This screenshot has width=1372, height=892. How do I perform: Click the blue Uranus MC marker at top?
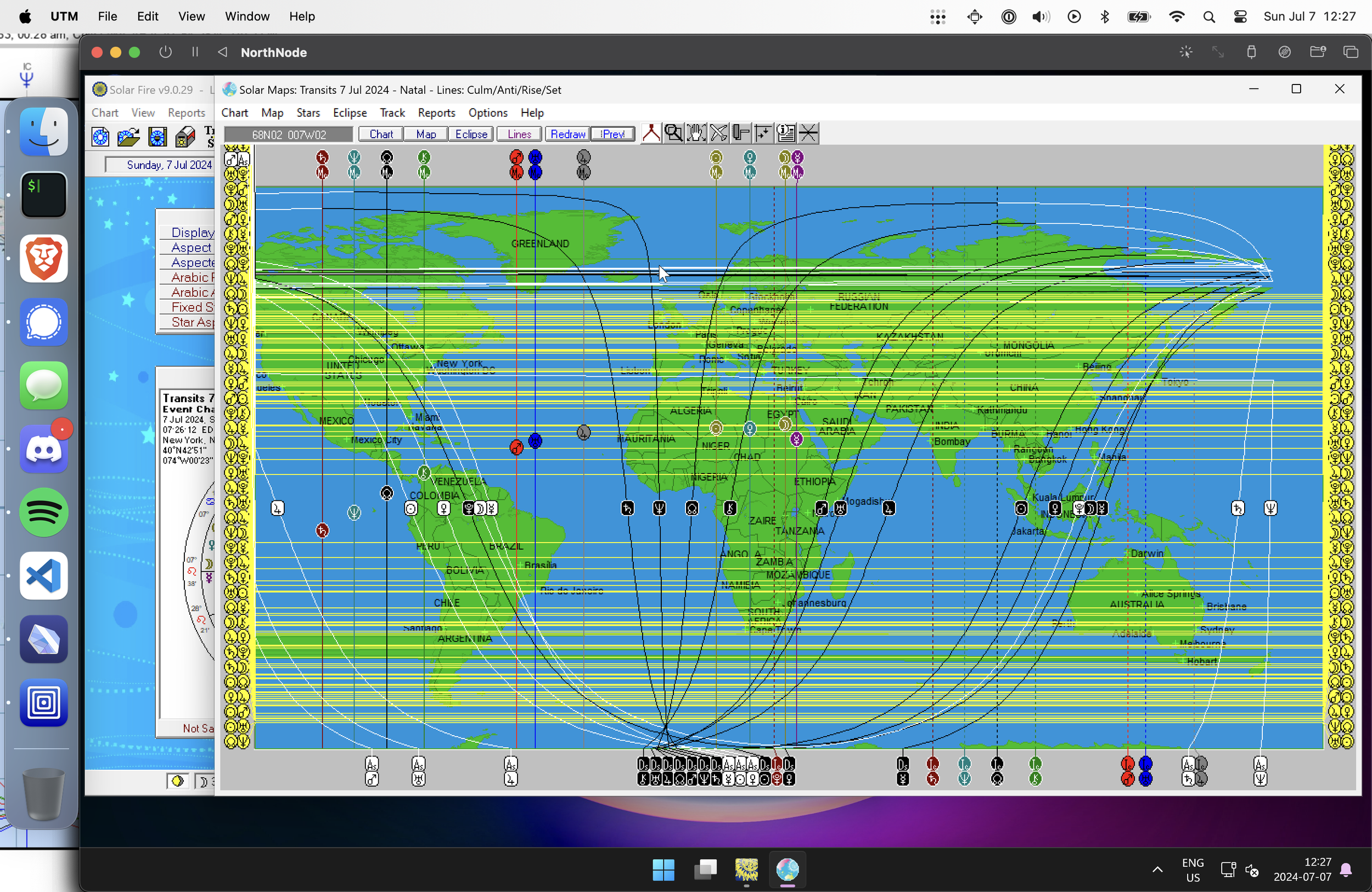tap(535, 164)
